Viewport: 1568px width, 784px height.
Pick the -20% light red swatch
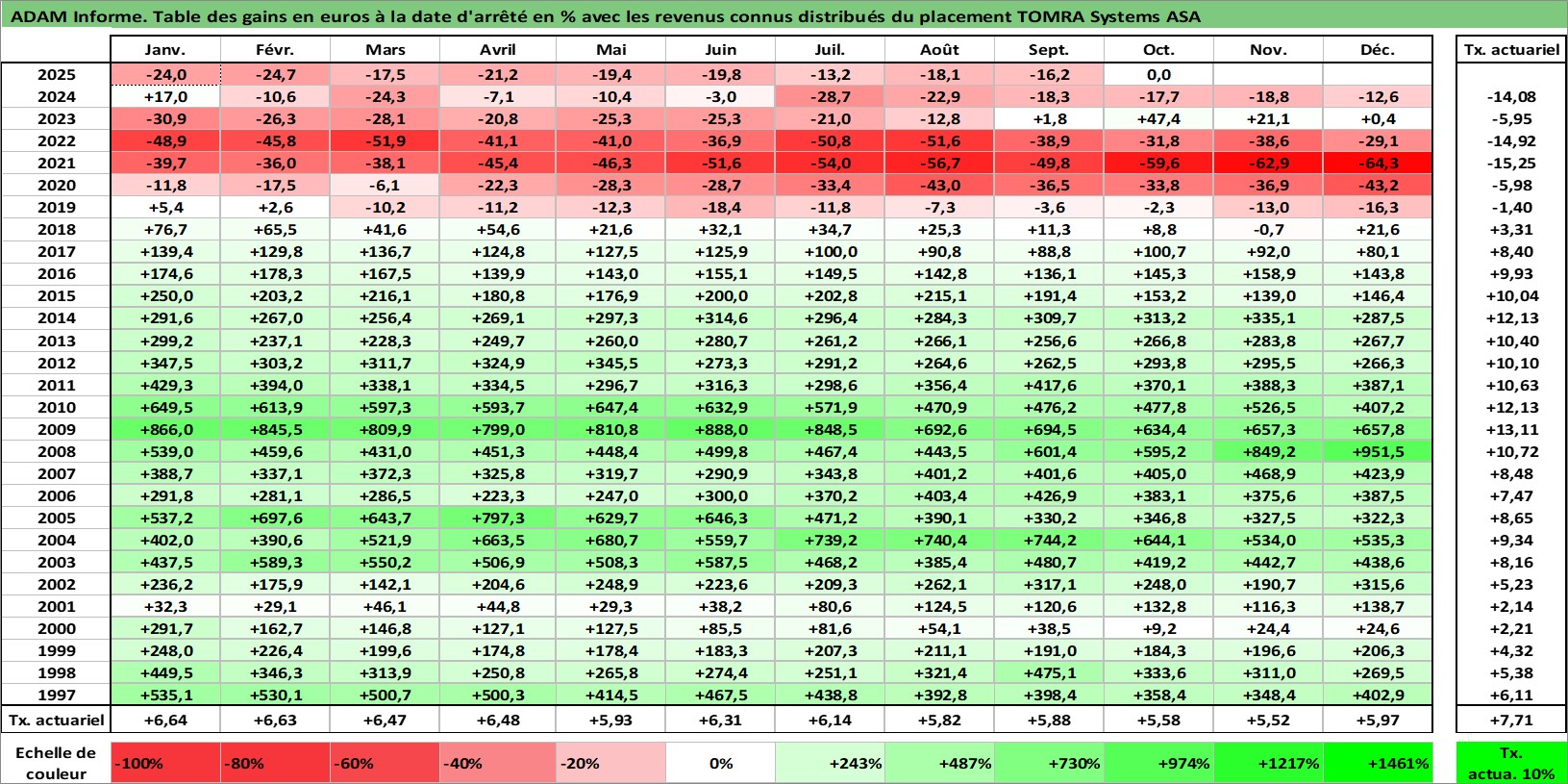coord(610,763)
